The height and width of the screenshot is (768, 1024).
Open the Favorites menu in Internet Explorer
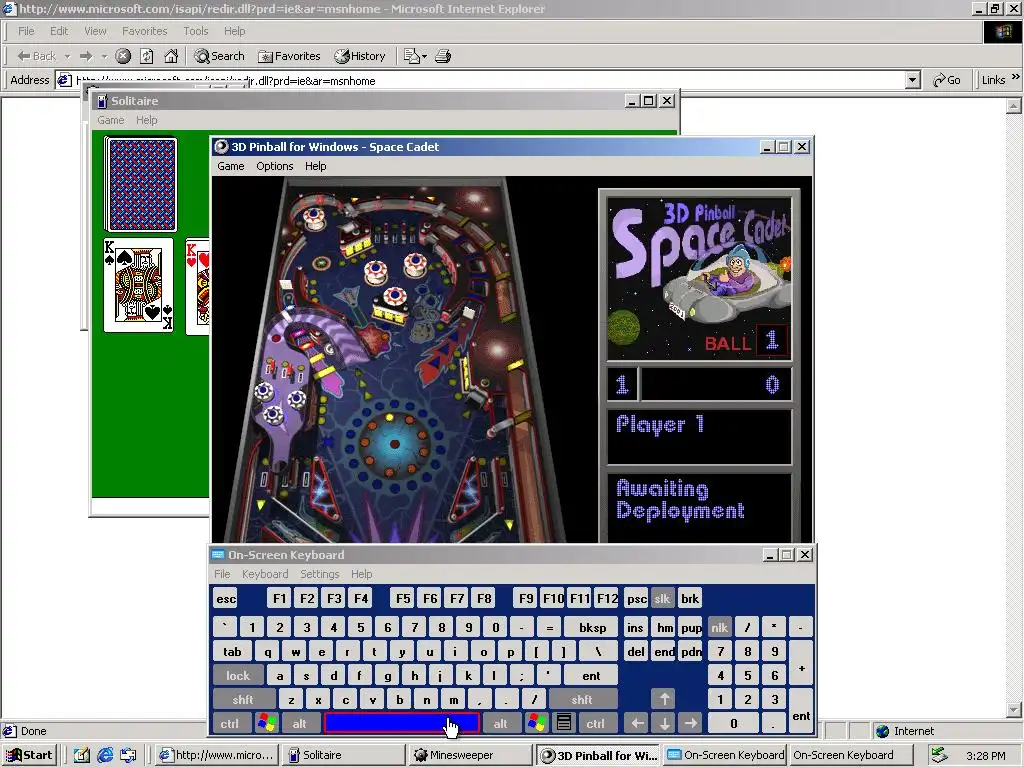[x=144, y=31]
